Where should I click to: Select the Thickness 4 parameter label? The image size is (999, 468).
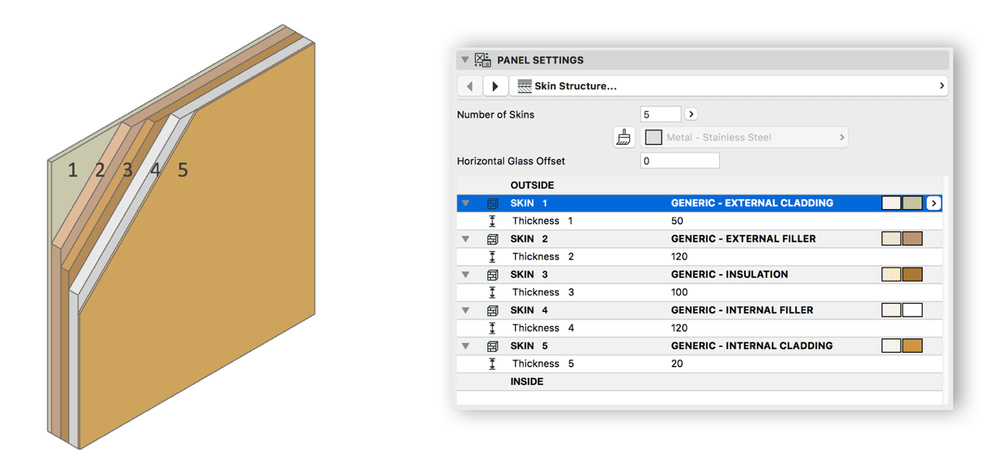(543, 328)
